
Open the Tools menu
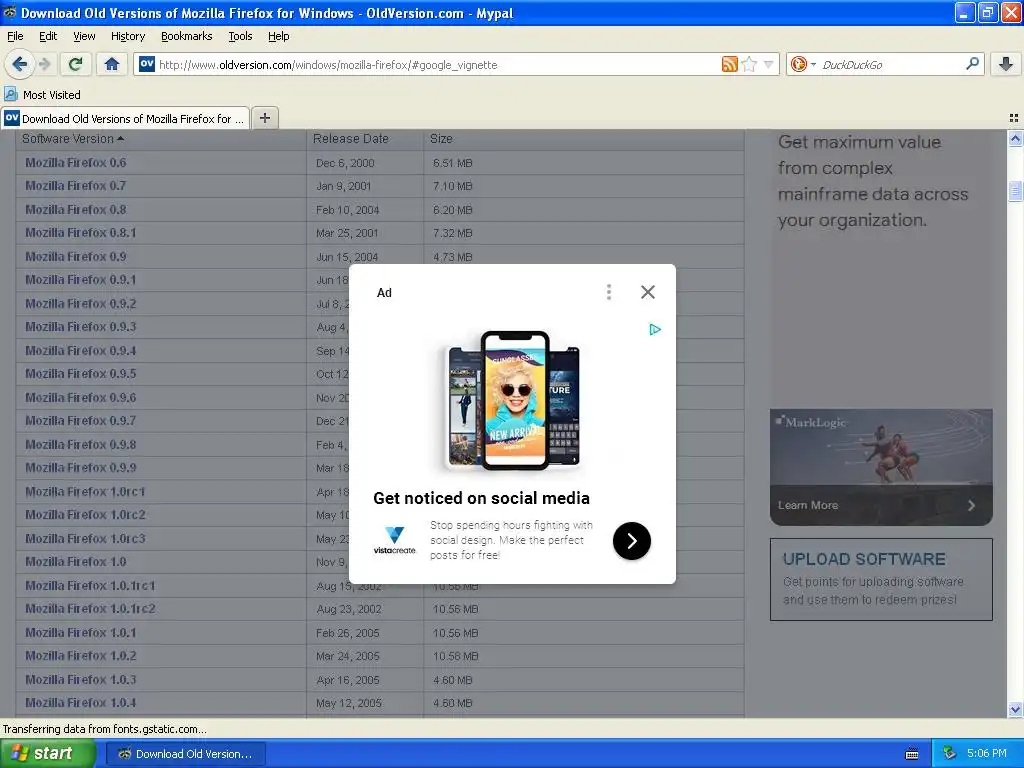pos(240,37)
